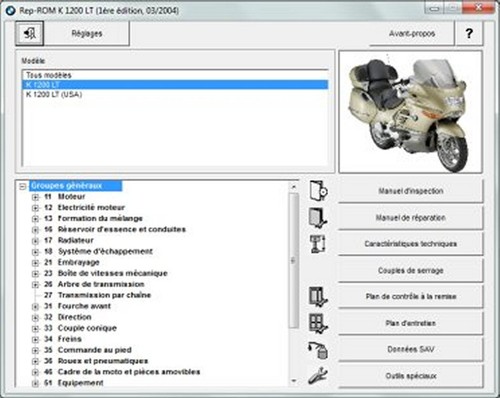Click the Caractéristiques techniques icon
This screenshot has height=398, width=500.
point(318,244)
